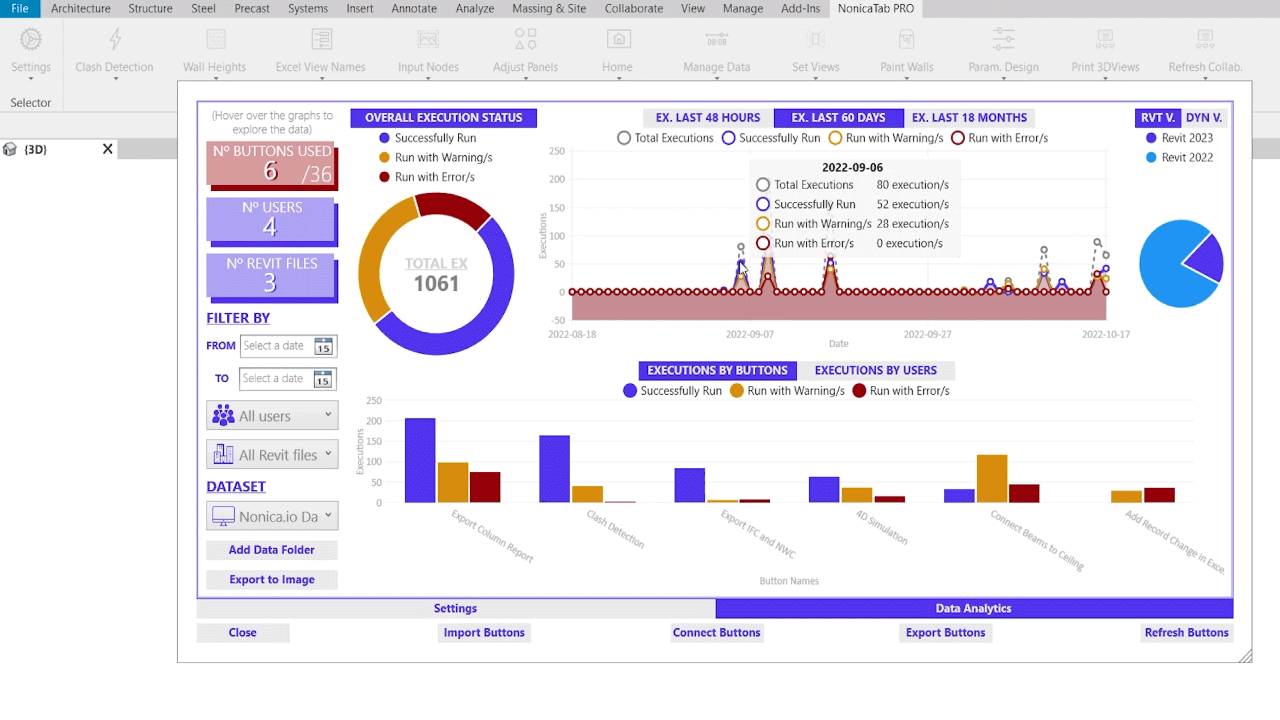Toggle Run with Error/s in overall status legend

tap(428, 177)
